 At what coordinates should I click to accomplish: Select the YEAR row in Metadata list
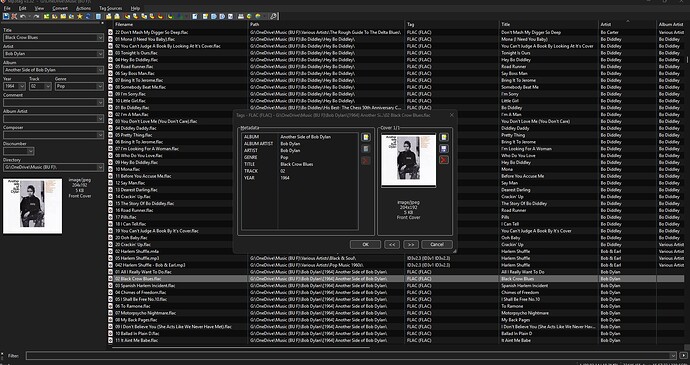(300, 178)
